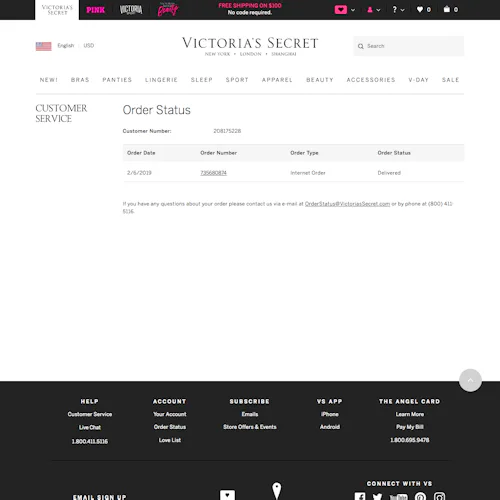Open the Victoria's Secret brand tab
This screenshot has height=500, width=500.
coord(57,10)
